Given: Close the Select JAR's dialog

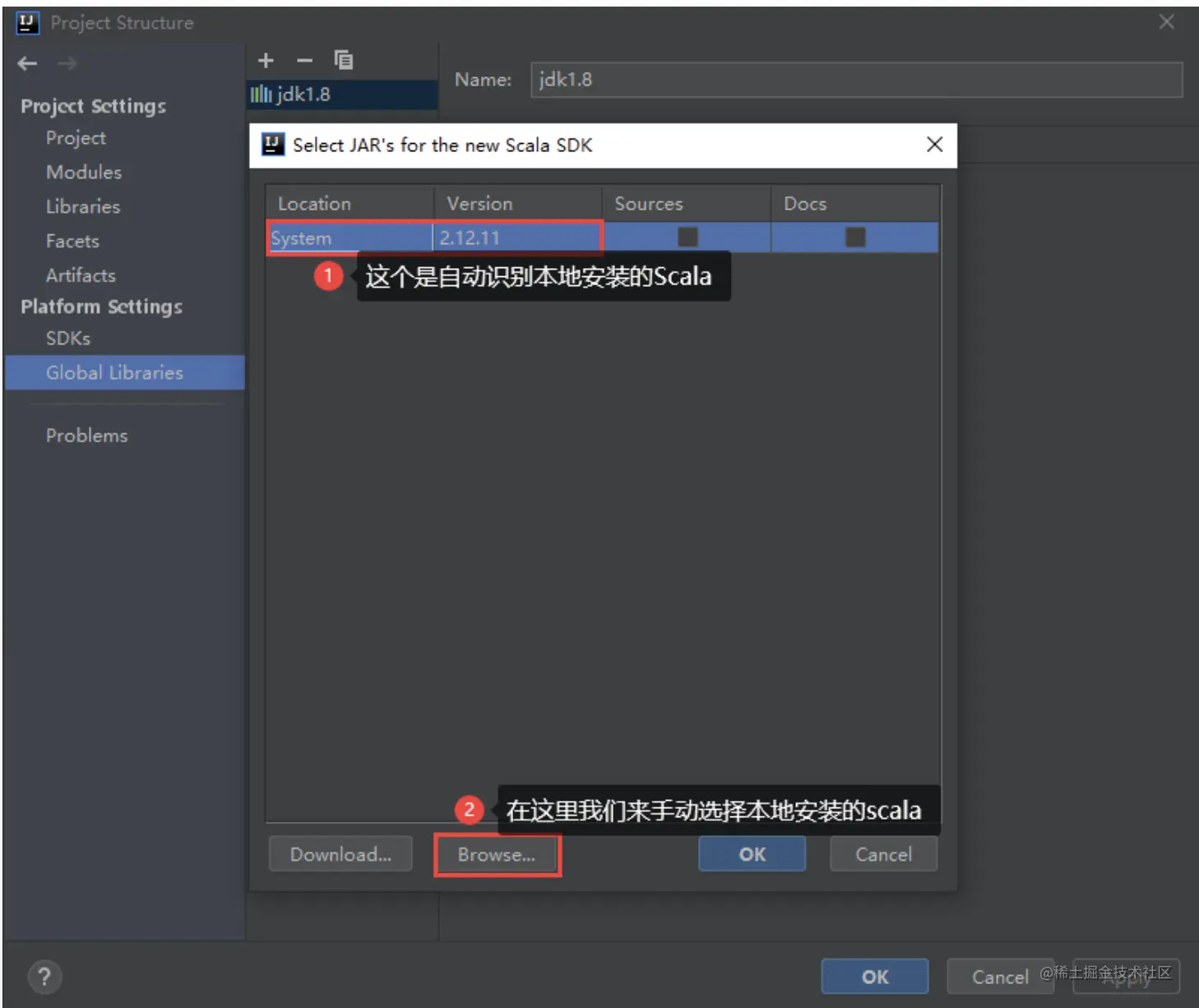Looking at the screenshot, I should (x=934, y=145).
